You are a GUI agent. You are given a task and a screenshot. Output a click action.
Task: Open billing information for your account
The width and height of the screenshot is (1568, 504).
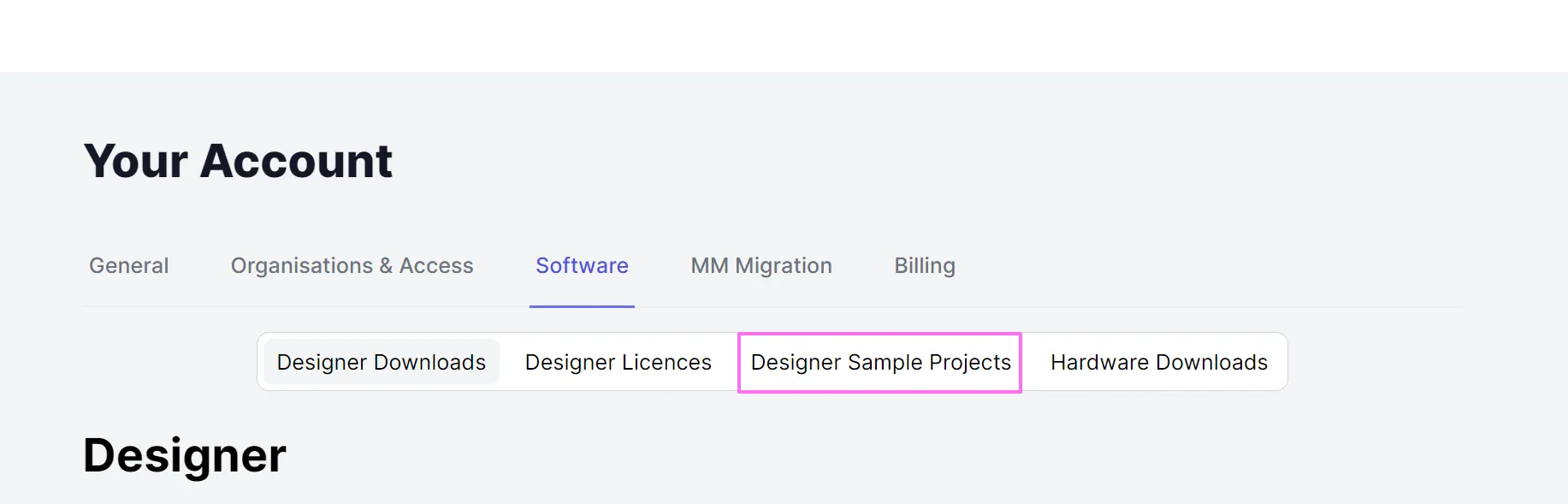[924, 265]
